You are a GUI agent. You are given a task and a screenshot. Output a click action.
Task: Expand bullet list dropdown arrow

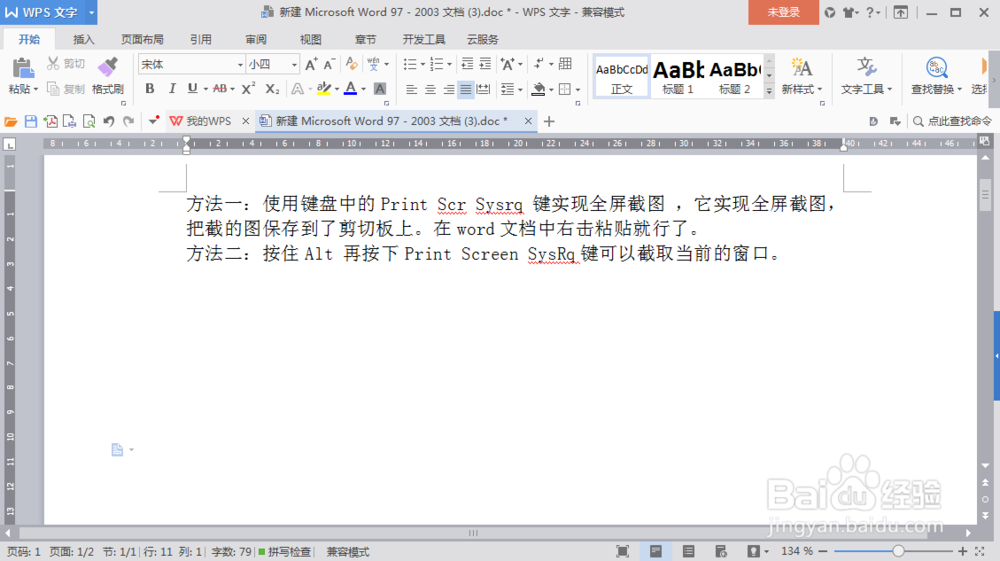pos(423,64)
